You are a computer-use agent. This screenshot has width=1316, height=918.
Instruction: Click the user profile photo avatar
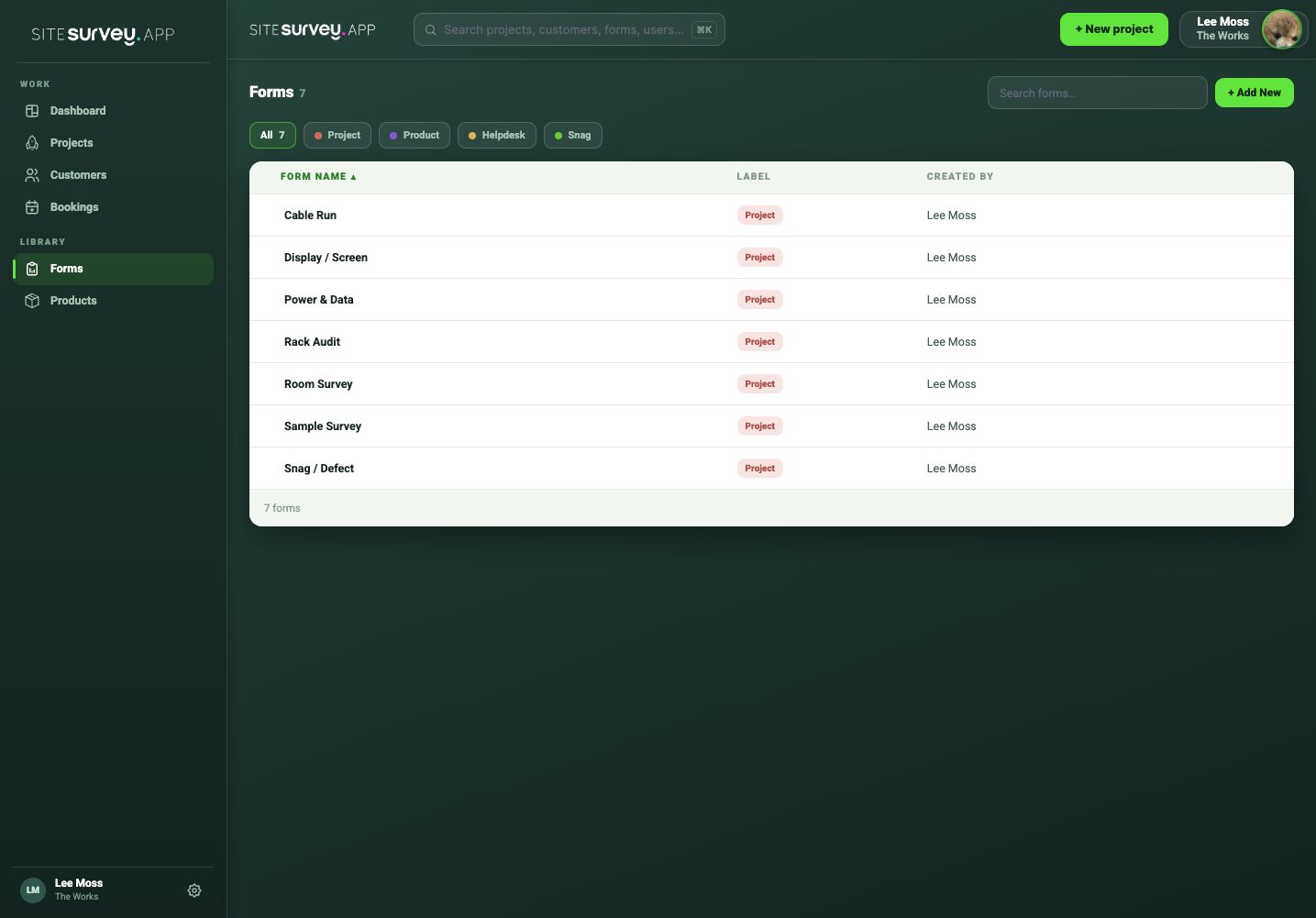[x=1281, y=29]
